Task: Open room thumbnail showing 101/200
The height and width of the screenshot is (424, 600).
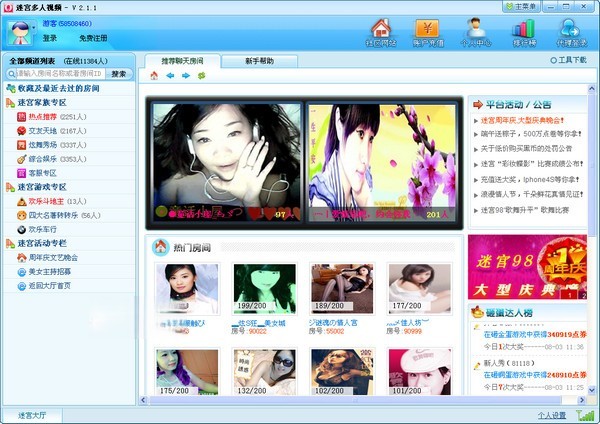Action: pos(420,372)
